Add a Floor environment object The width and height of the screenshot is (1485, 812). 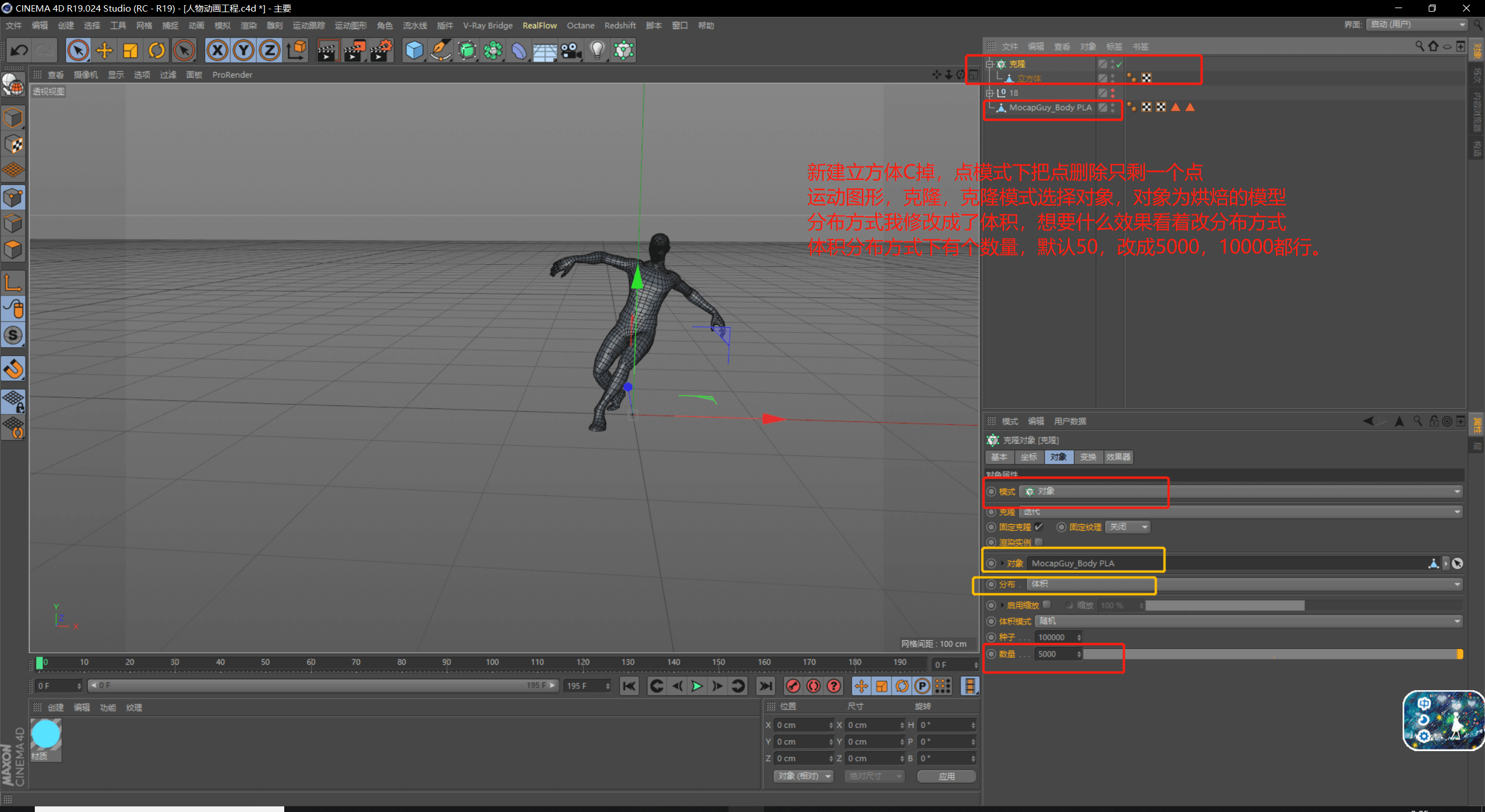[x=545, y=50]
